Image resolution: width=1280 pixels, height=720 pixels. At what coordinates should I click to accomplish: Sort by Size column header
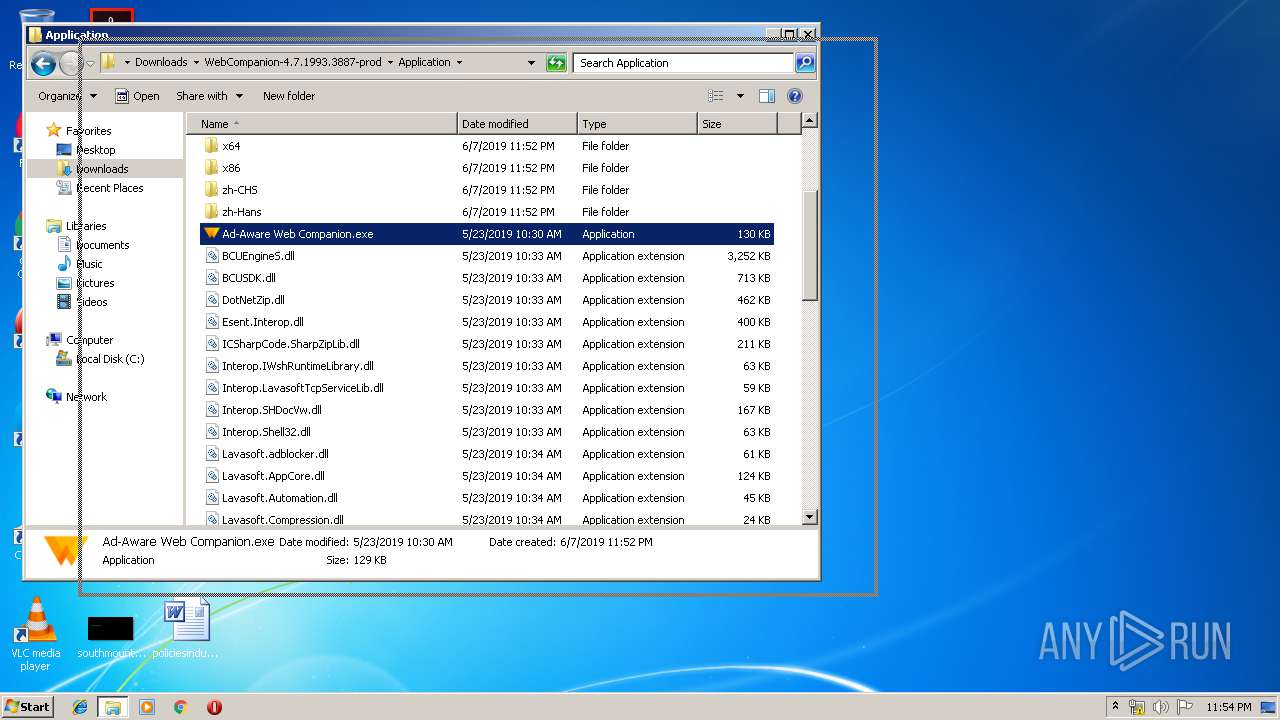tap(737, 124)
